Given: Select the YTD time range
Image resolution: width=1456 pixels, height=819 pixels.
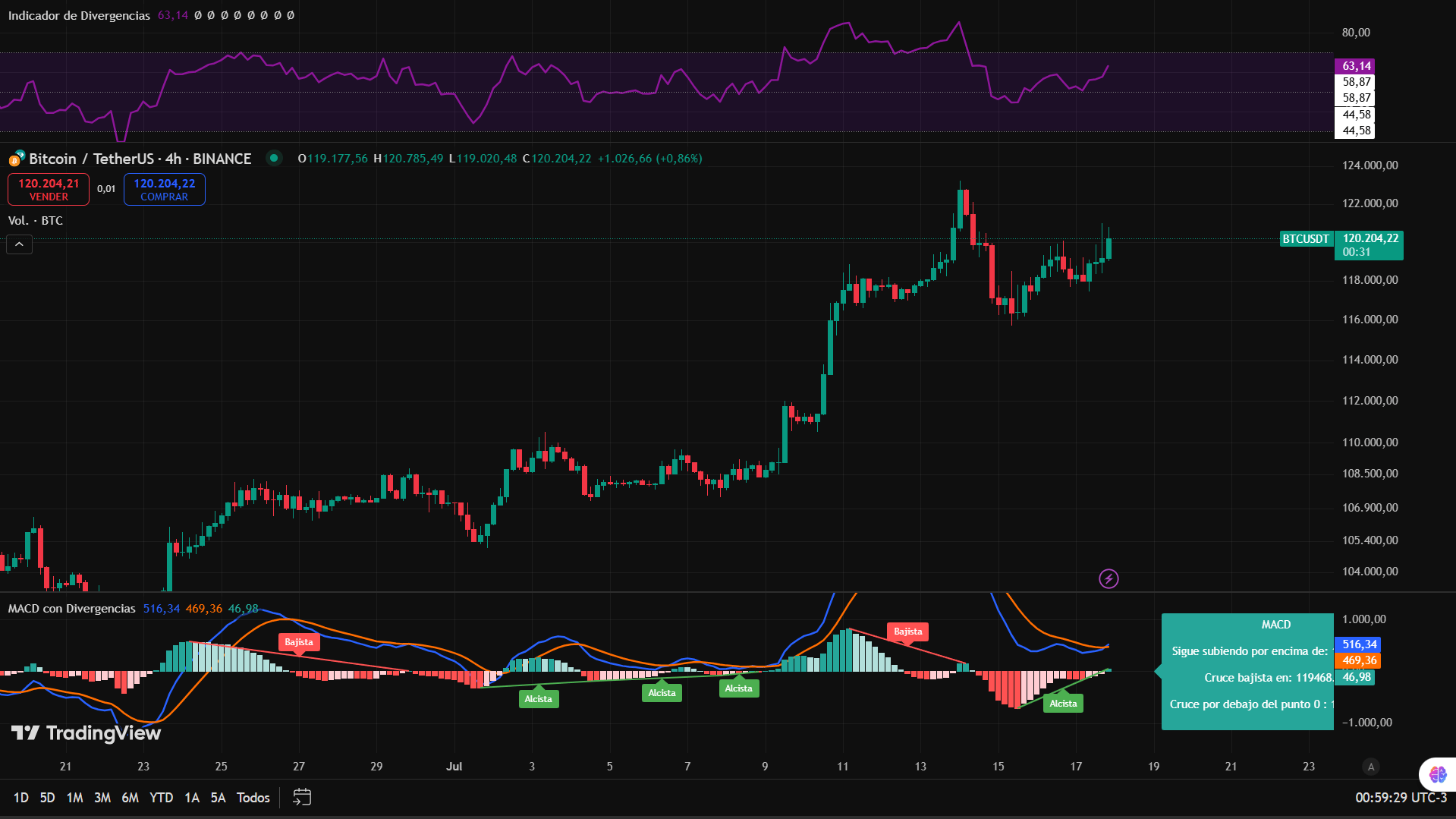Looking at the screenshot, I should pyautogui.click(x=161, y=797).
